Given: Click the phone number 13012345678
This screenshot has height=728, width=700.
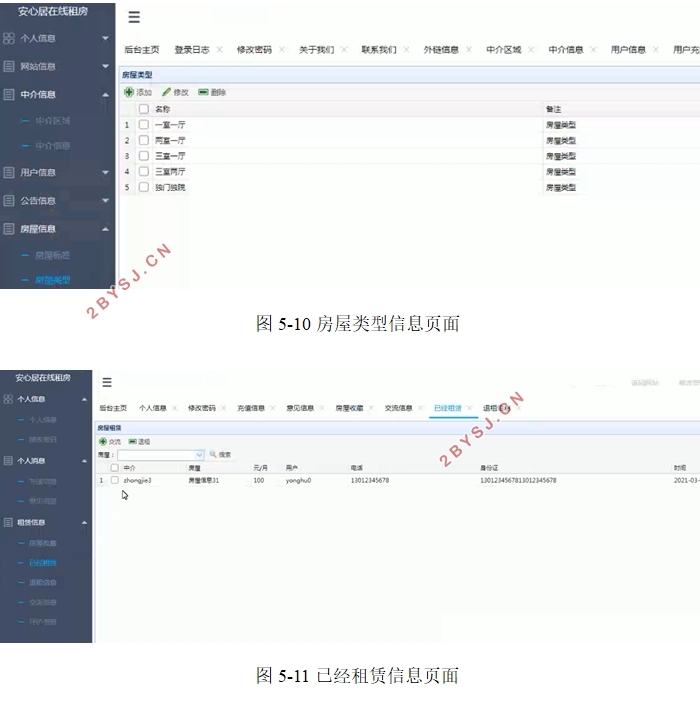Looking at the screenshot, I should [x=370, y=480].
